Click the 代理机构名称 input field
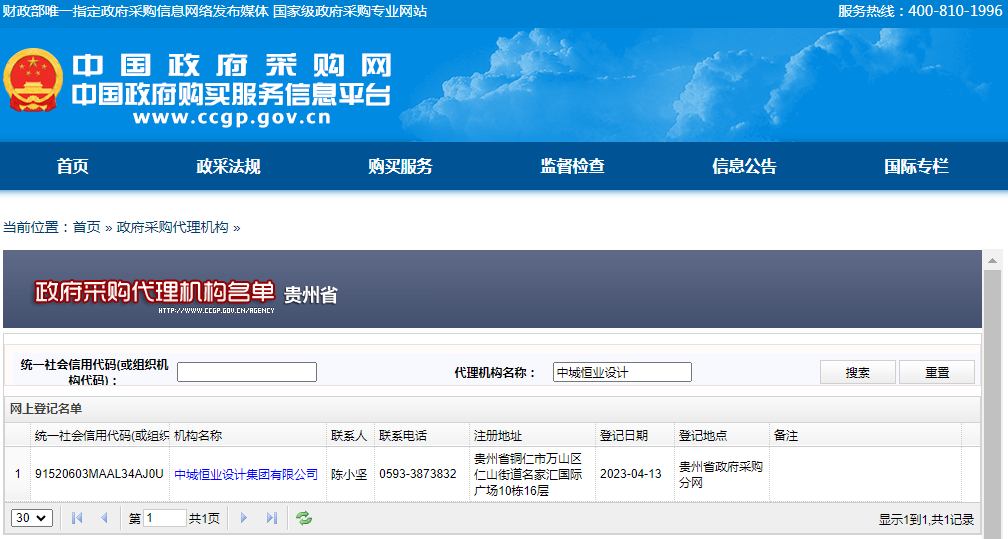The height and width of the screenshot is (539, 1008). pyautogui.click(x=622, y=372)
